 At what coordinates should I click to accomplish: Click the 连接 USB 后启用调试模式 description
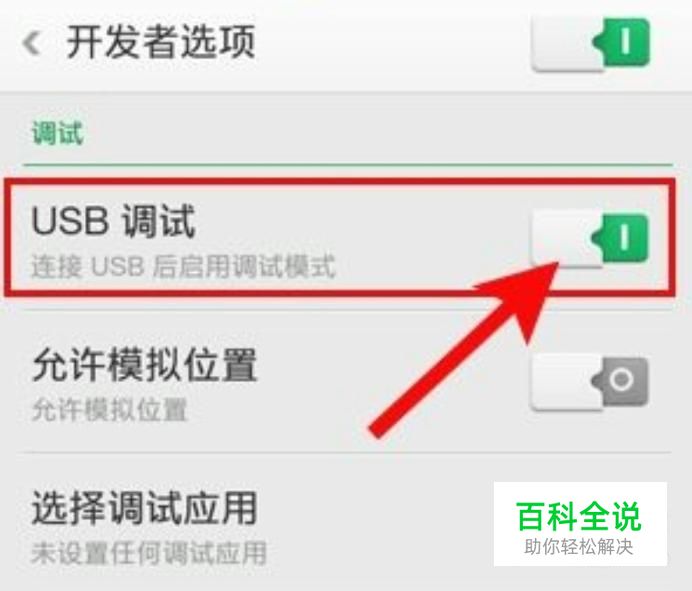tap(183, 266)
